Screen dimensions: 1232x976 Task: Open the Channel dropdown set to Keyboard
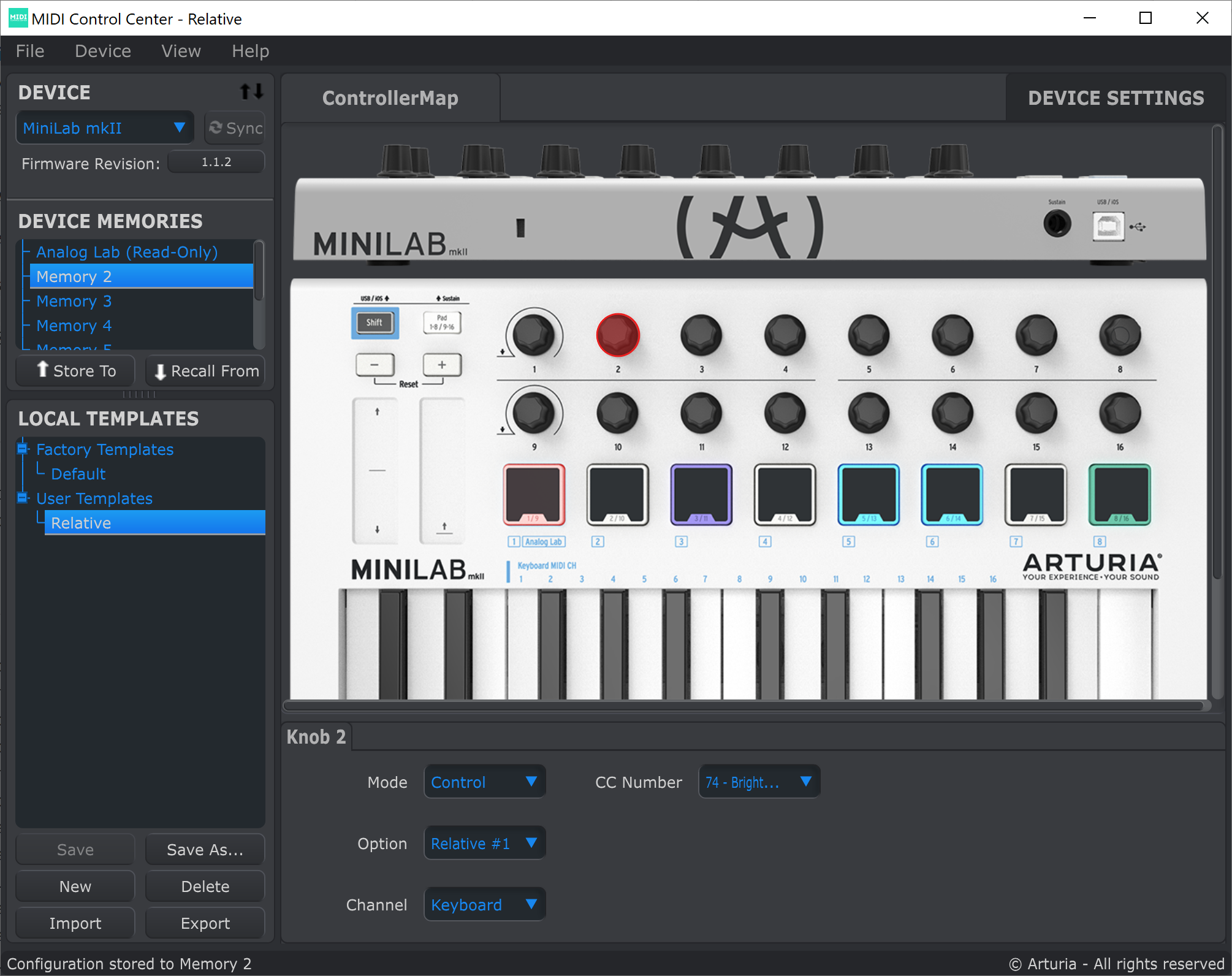(x=484, y=904)
